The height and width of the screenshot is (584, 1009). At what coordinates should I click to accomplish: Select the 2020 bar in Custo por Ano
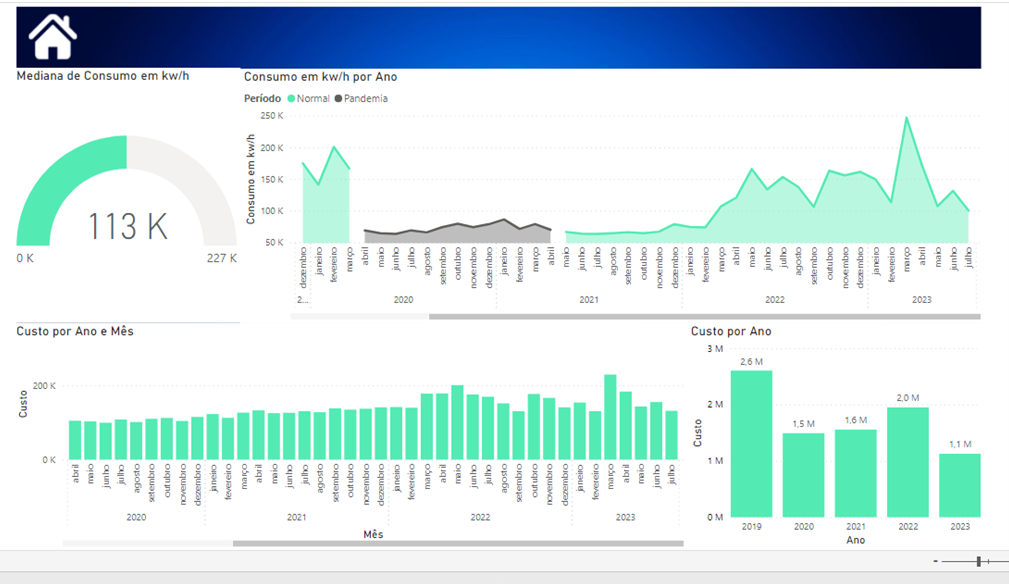[x=803, y=474]
